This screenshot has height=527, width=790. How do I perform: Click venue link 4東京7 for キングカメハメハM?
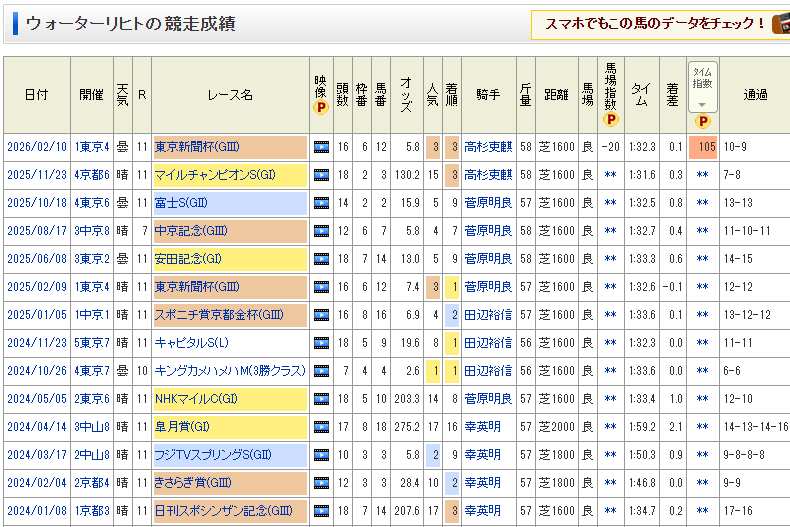point(92,371)
